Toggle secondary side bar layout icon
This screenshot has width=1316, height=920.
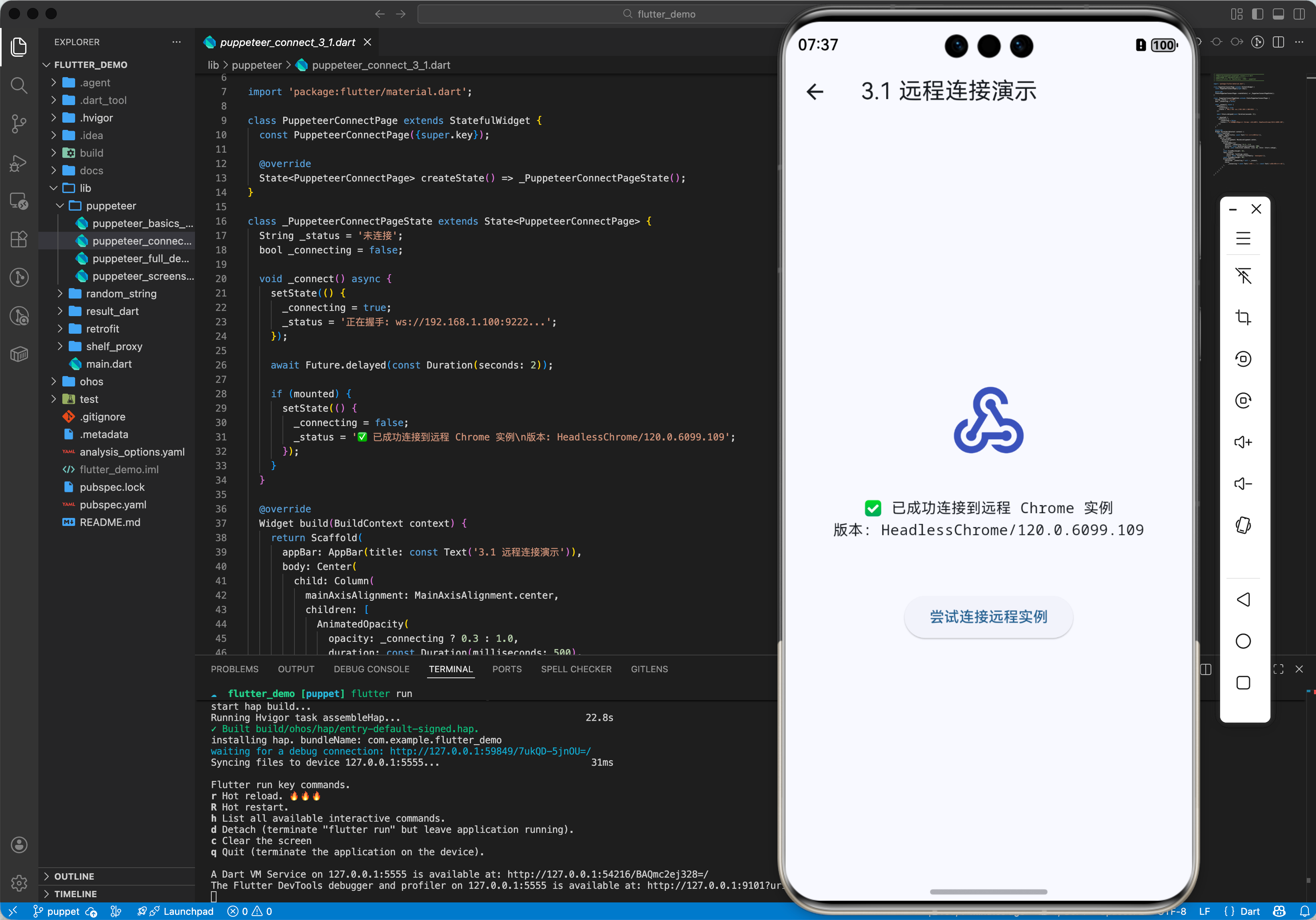pos(1299,14)
